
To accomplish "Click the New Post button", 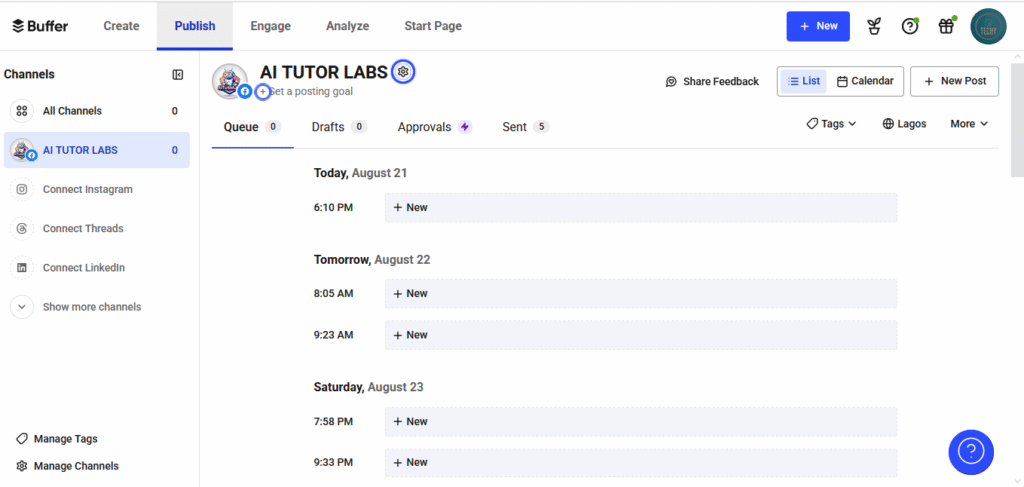I will point(954,82).
